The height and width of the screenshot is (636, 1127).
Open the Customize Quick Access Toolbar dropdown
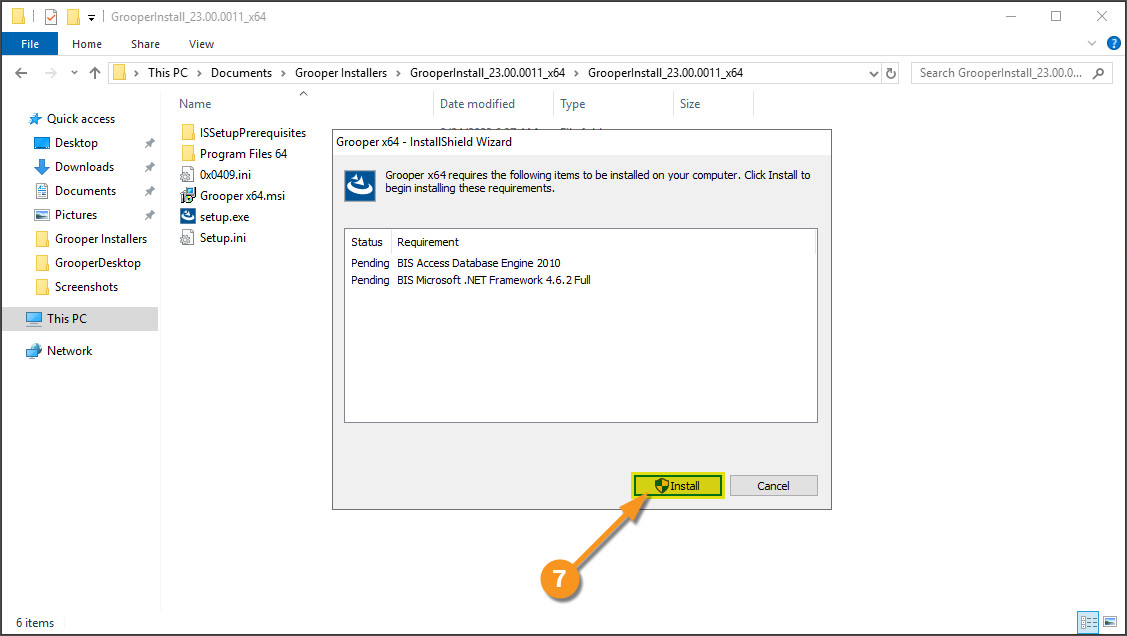pos(91,17)
